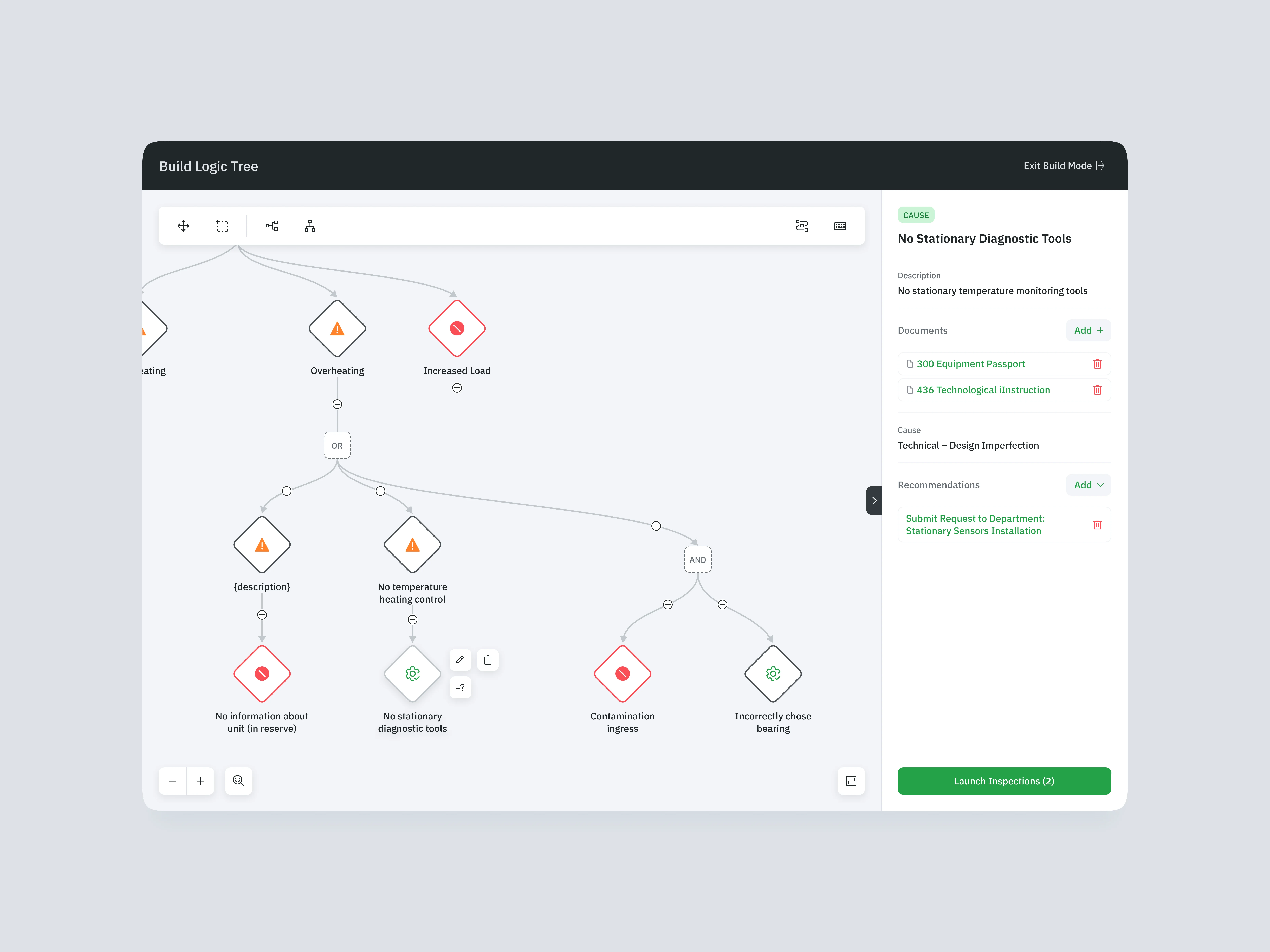Select No temperature heating control node

[x=412, y=545]
